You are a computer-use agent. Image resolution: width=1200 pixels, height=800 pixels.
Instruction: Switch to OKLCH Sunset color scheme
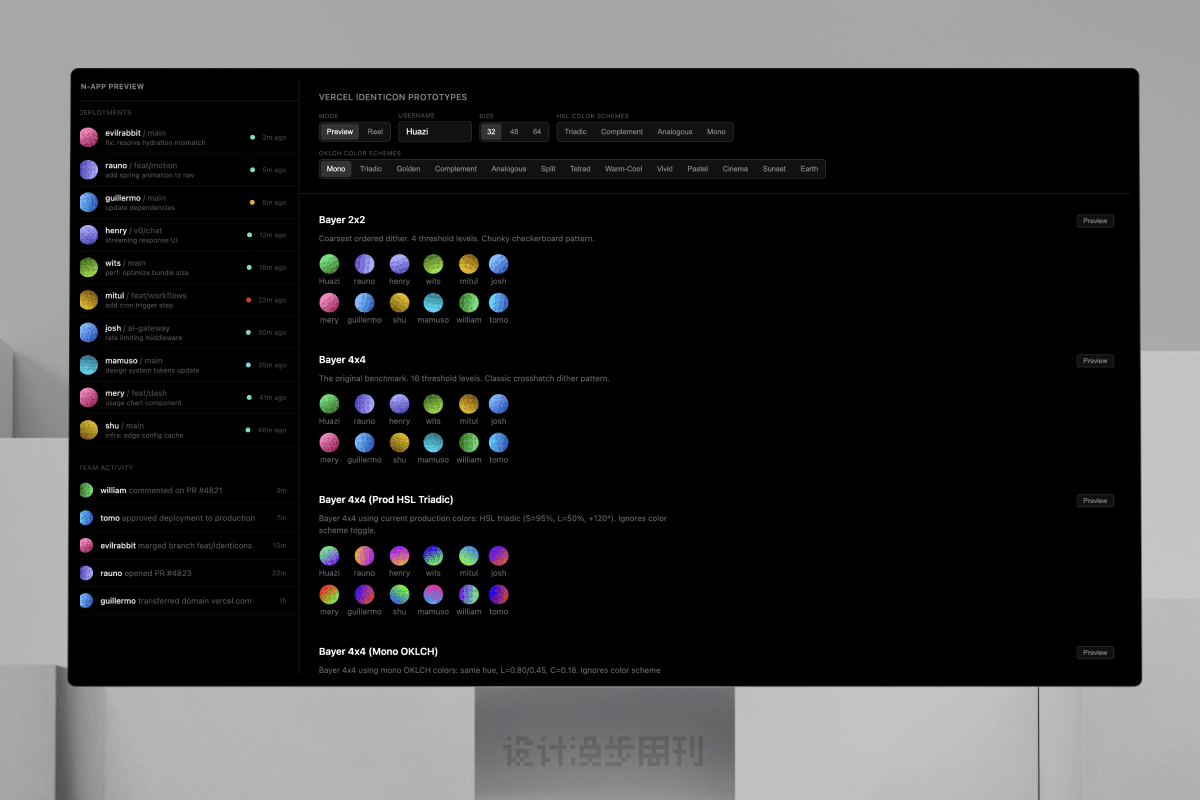point(774,169)
